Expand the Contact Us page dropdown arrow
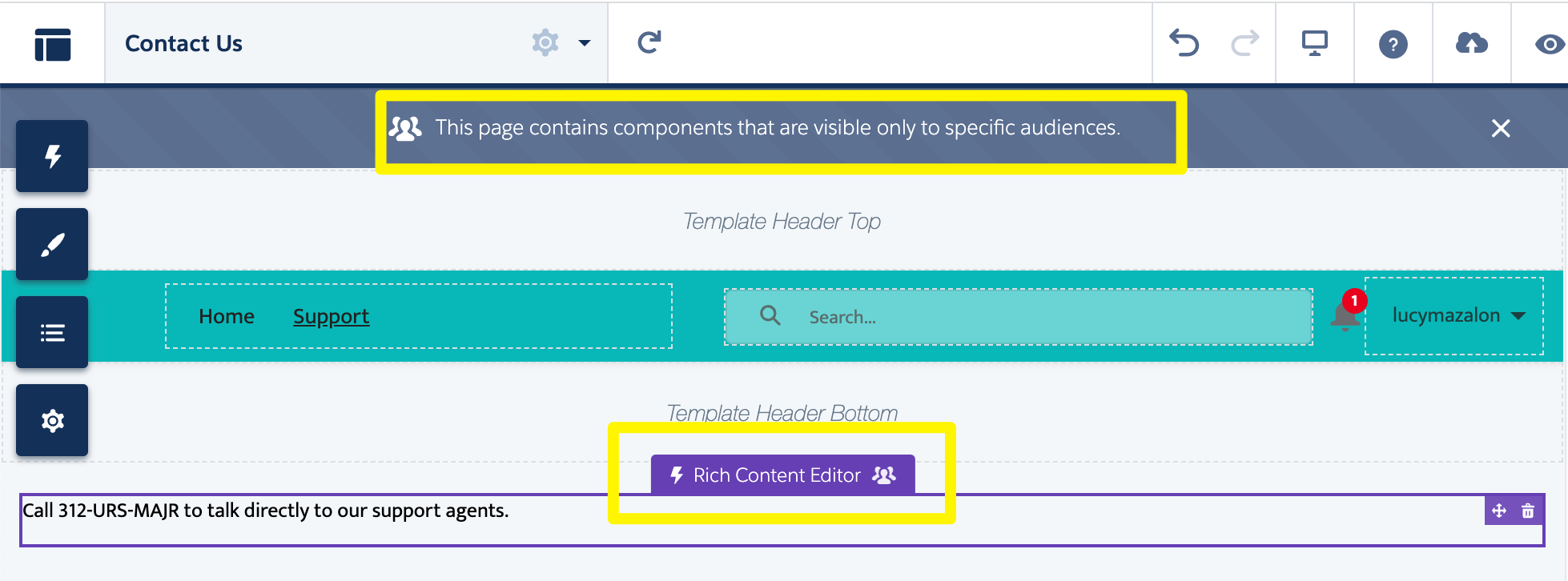This screenshot has width=1568, height=581. [x=585, y=43]
